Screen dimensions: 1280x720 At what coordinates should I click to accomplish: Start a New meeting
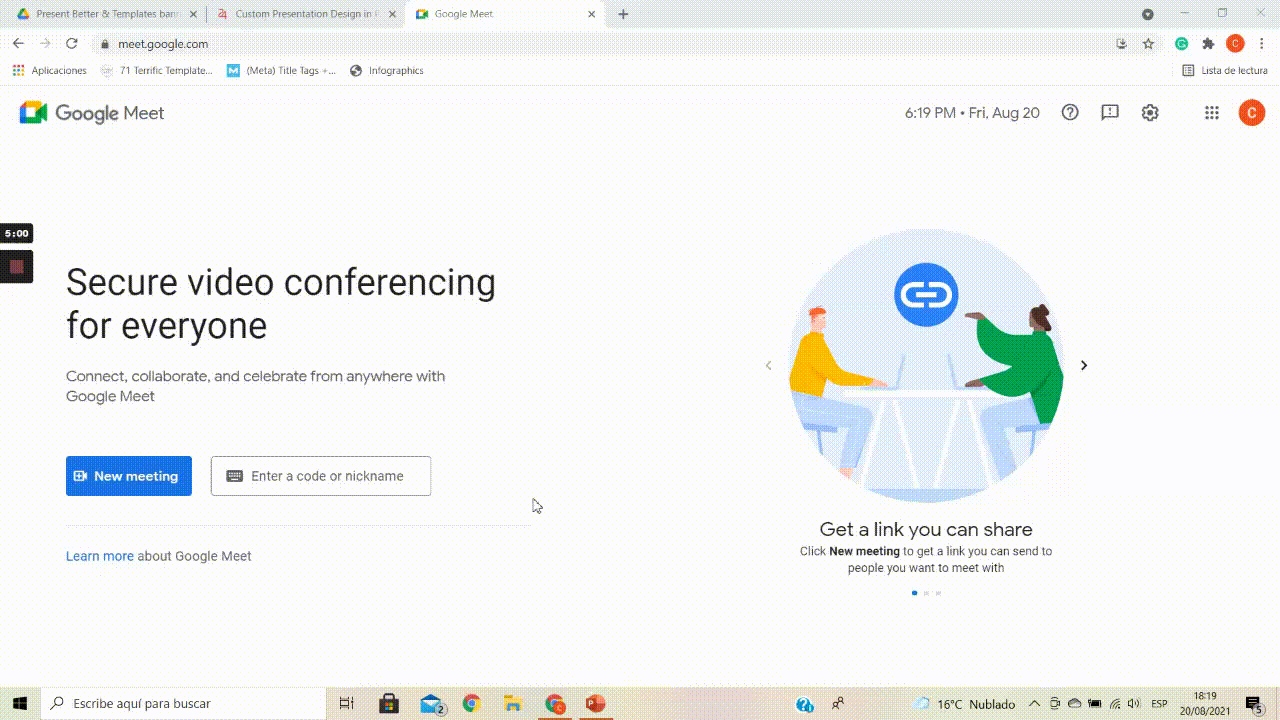coord(129,476)
